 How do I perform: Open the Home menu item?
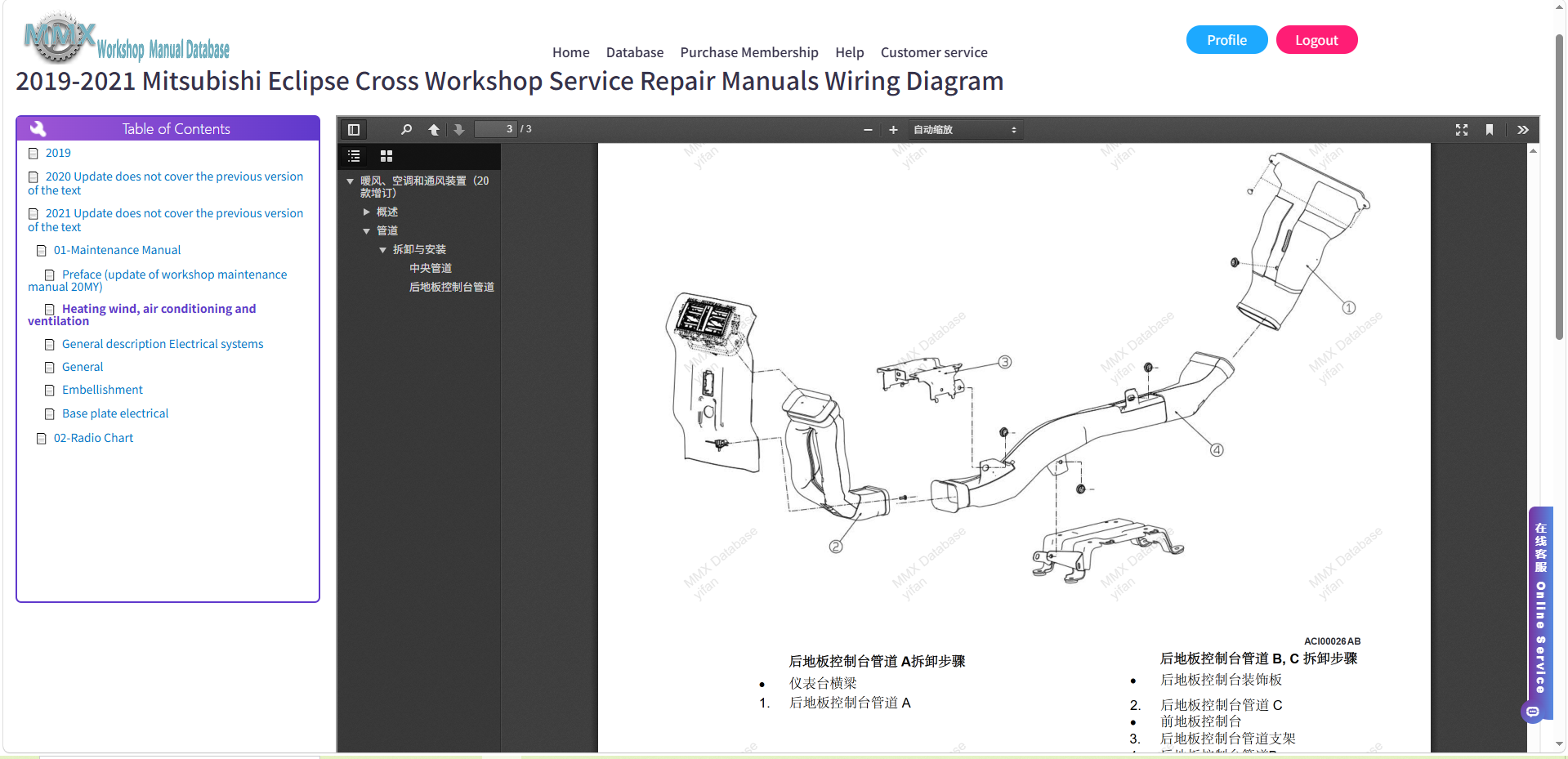[x=570, y=52]
